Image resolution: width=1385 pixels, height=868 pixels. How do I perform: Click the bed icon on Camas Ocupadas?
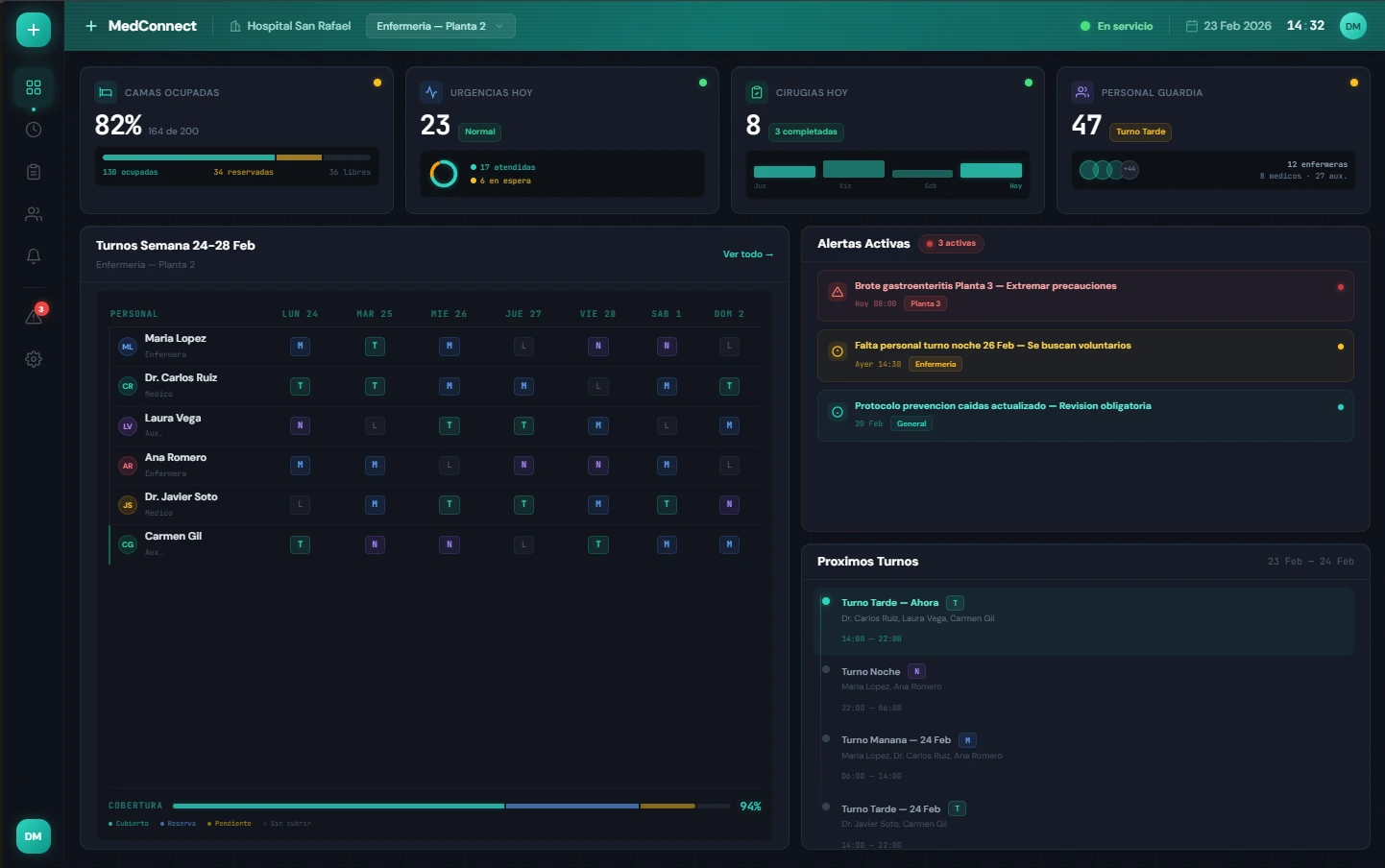[x=106, y=92]
